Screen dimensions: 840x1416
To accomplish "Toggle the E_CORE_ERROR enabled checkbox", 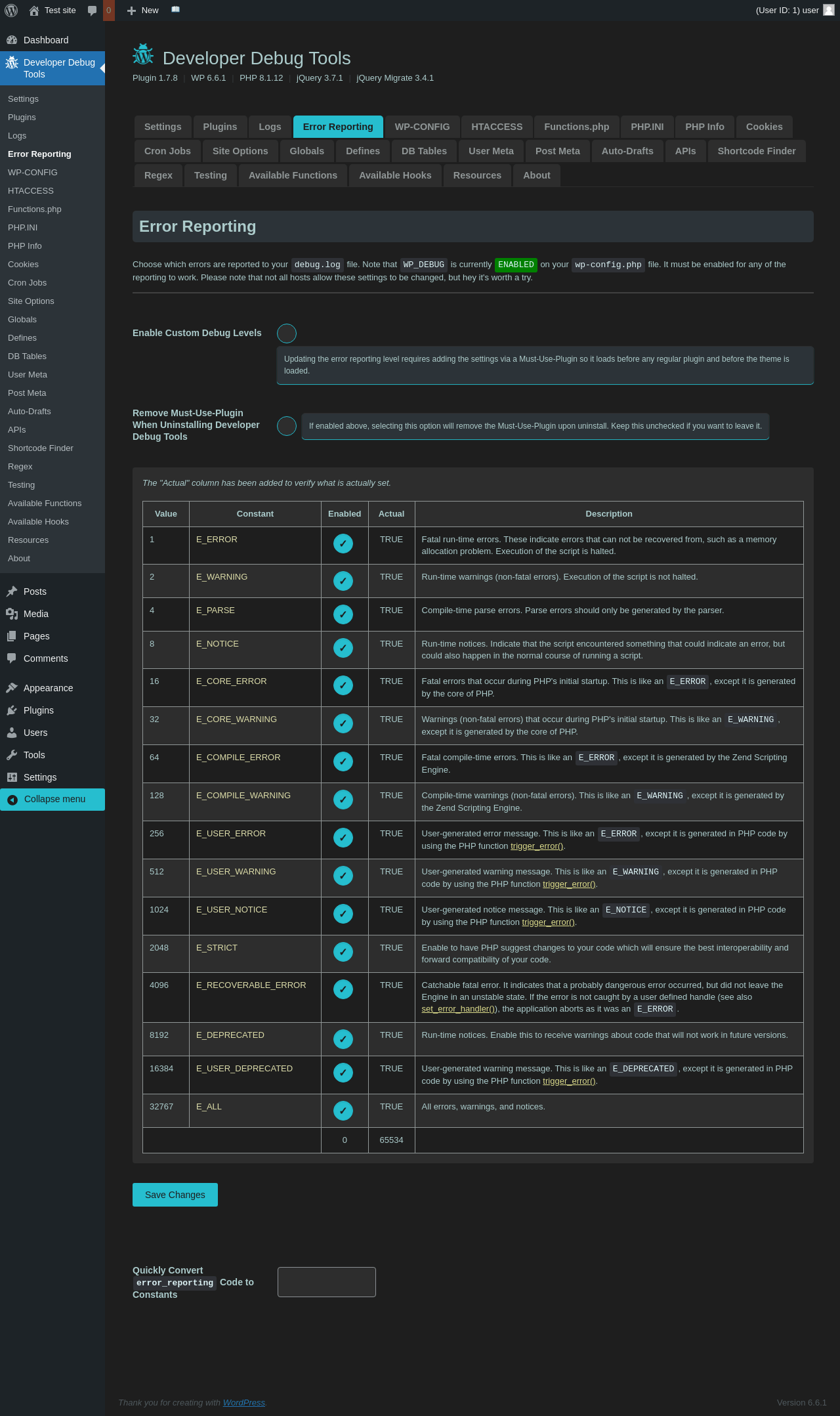I will click(343, 685).
